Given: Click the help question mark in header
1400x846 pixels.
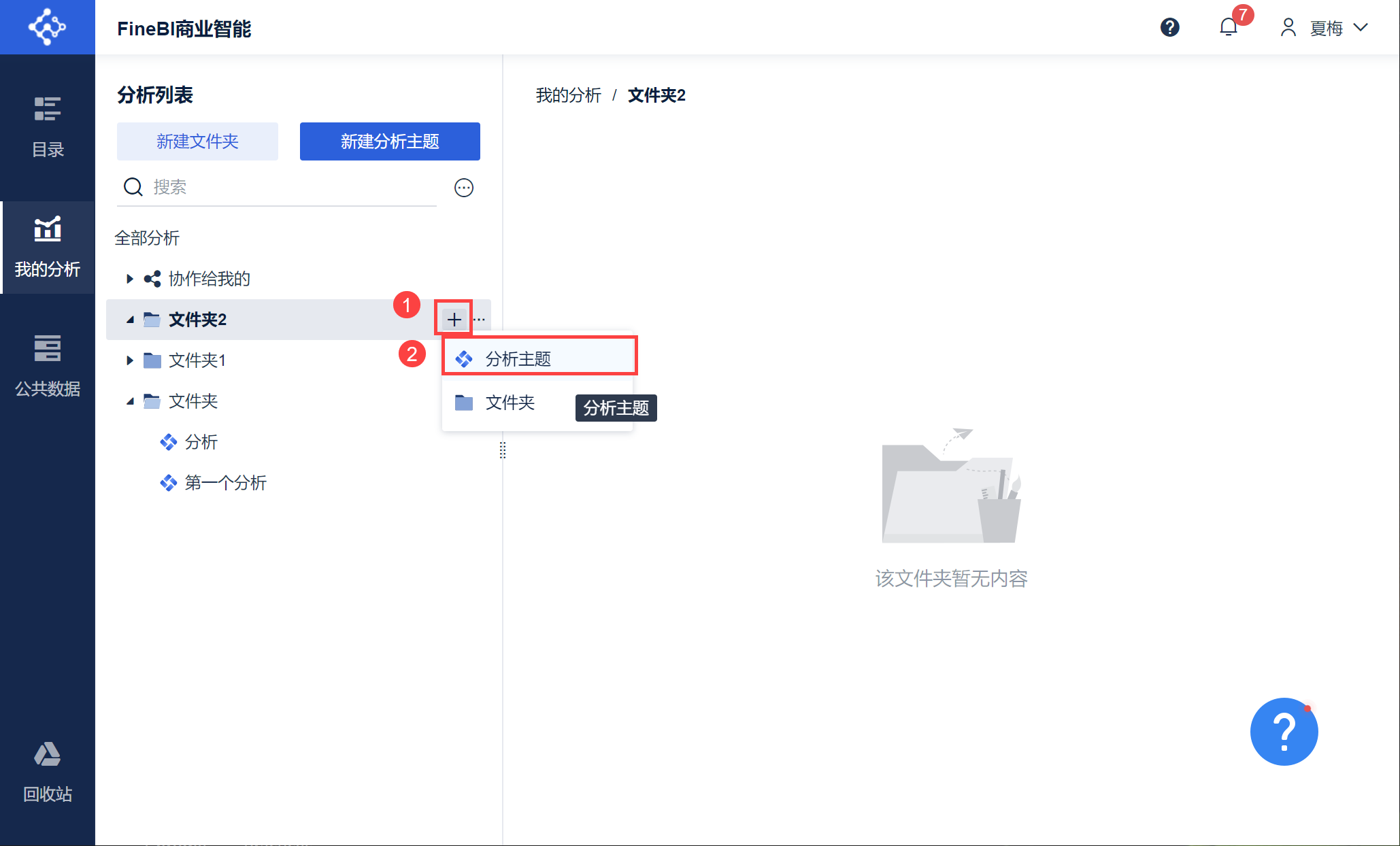Looking at the screenshot, I should (x=1169, y=27).
